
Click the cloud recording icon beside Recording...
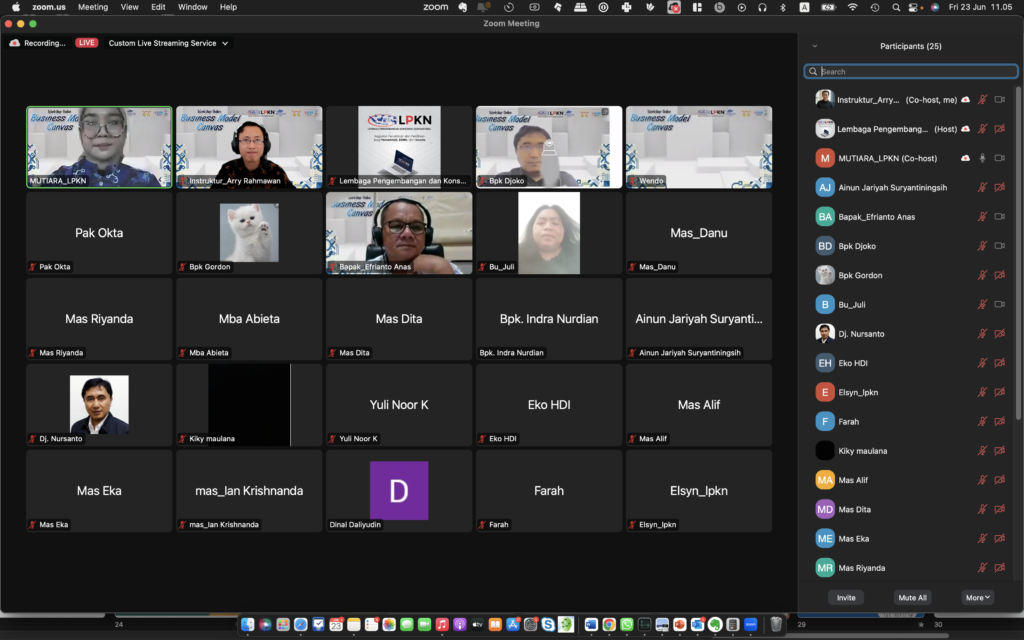pos(14,43)
